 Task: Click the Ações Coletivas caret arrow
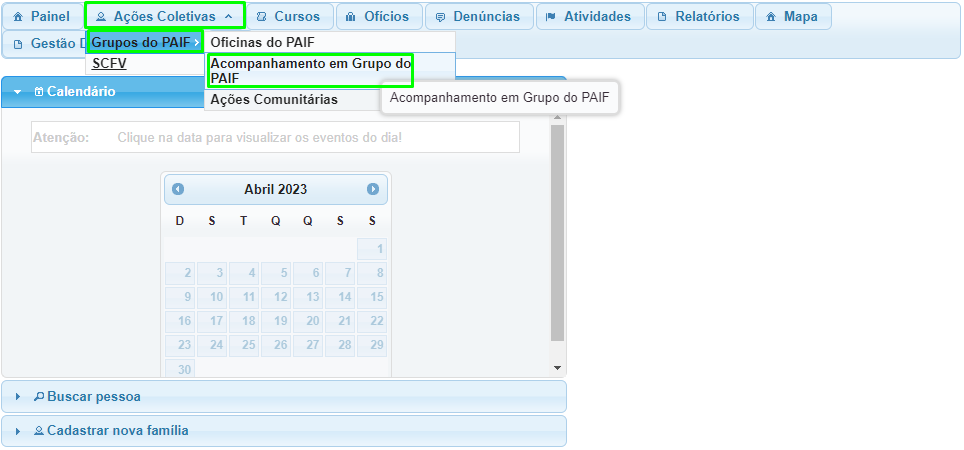tap(229, 17)
